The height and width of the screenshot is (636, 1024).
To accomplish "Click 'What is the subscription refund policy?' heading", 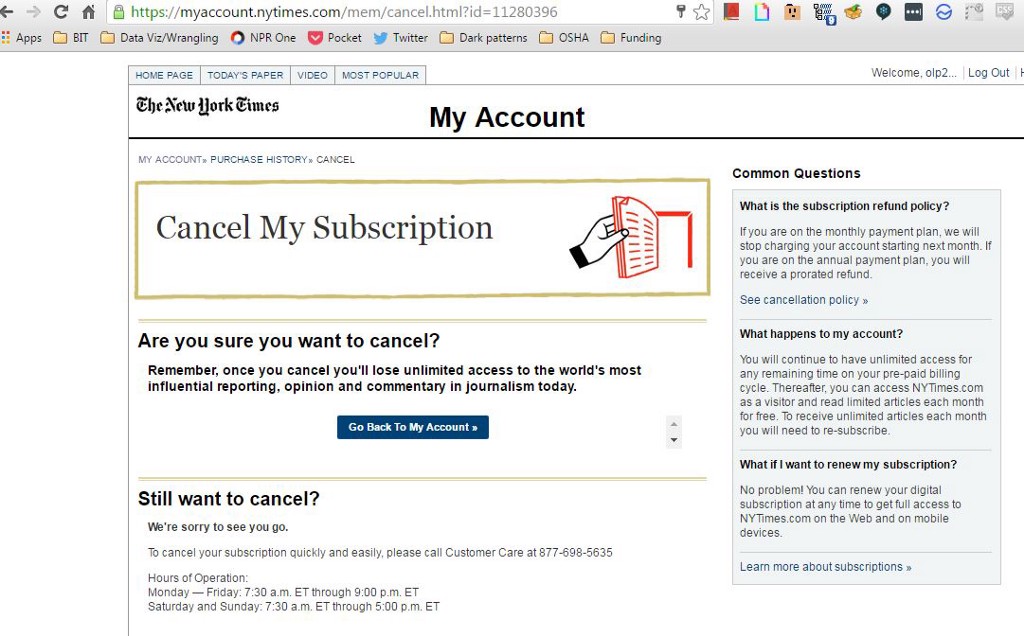I will [x=844, y=206].
